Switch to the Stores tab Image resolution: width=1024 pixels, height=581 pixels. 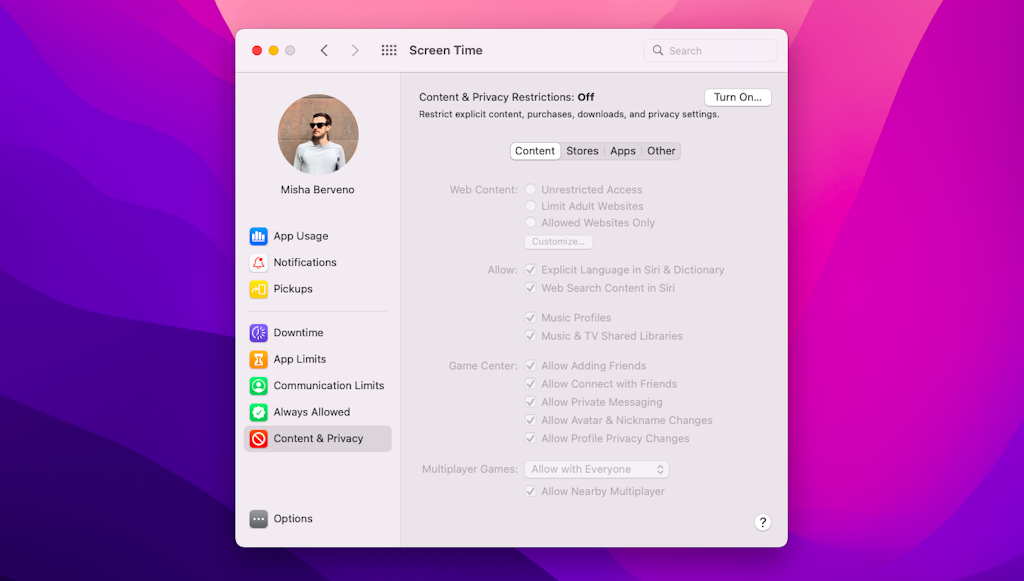coord(582,151)
